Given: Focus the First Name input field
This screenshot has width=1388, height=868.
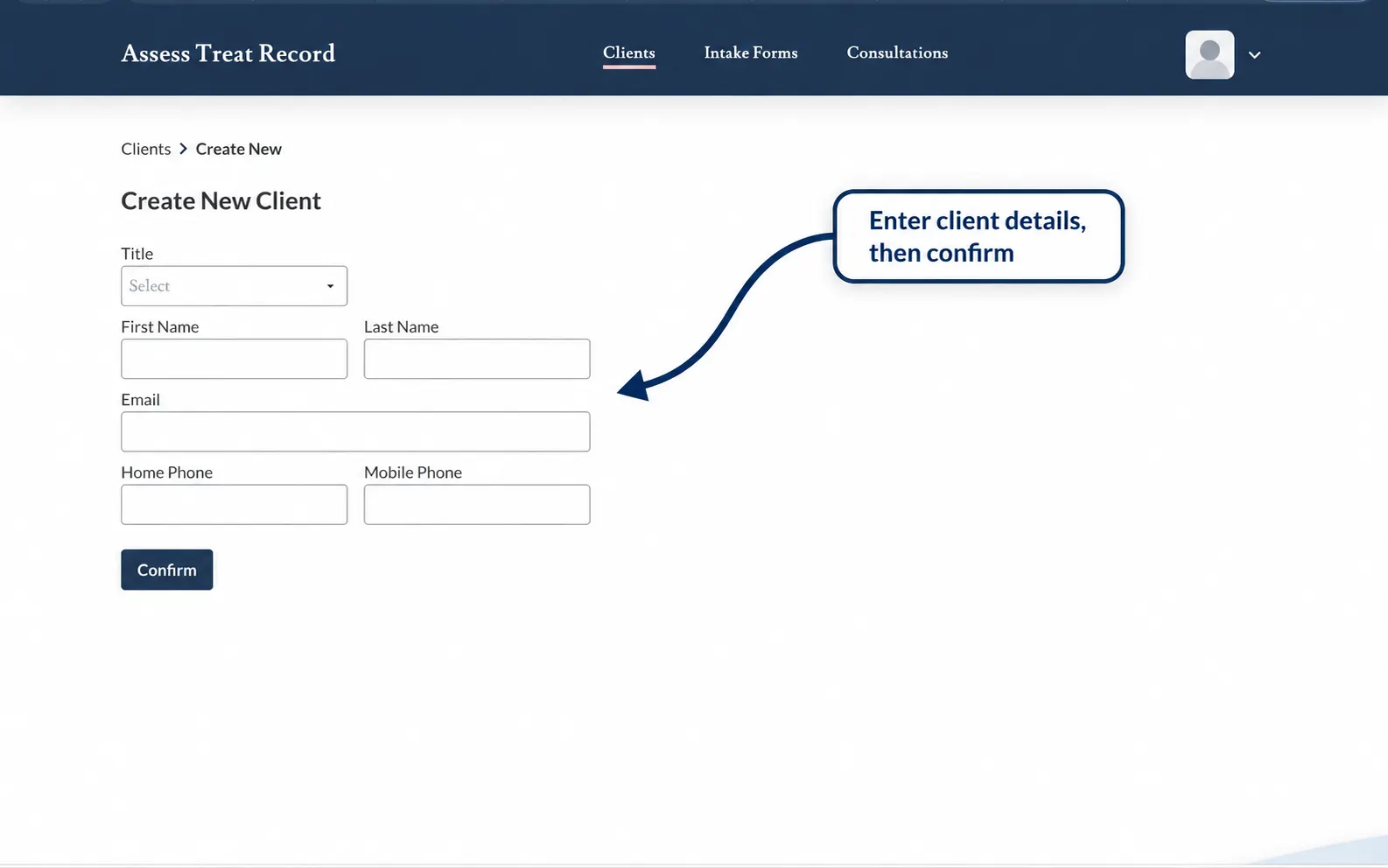Looking at the screenshot, I should [234, 359].
